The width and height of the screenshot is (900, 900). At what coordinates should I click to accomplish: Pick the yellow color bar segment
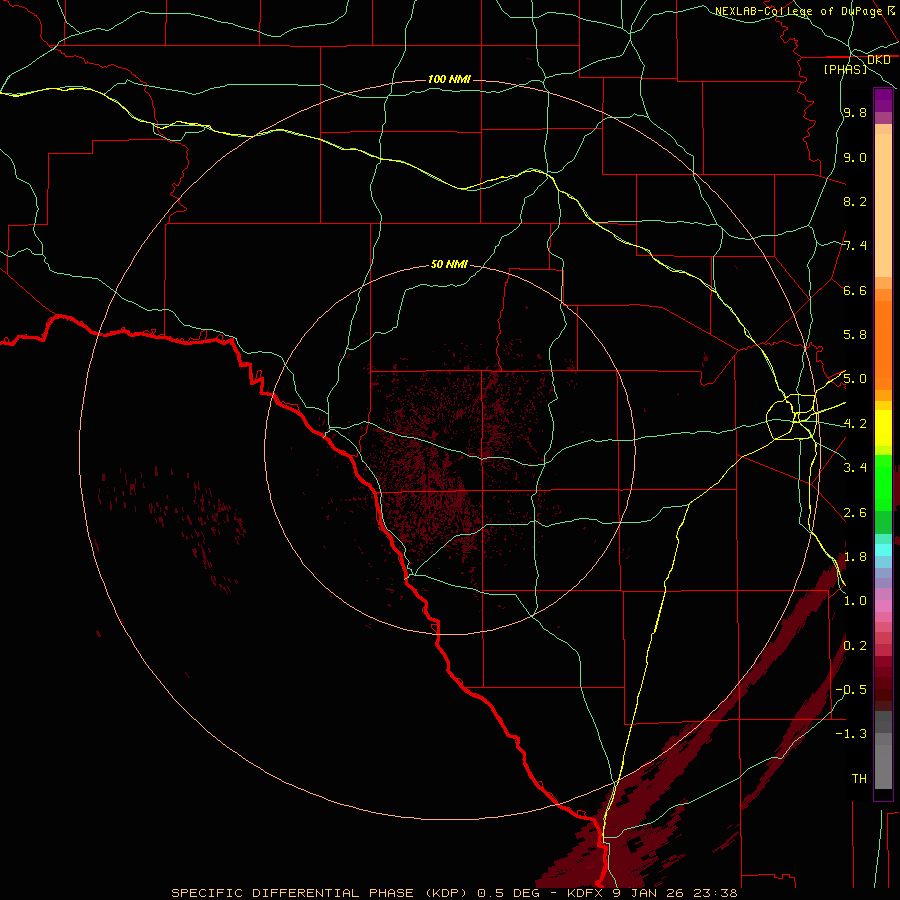[883, 428]
